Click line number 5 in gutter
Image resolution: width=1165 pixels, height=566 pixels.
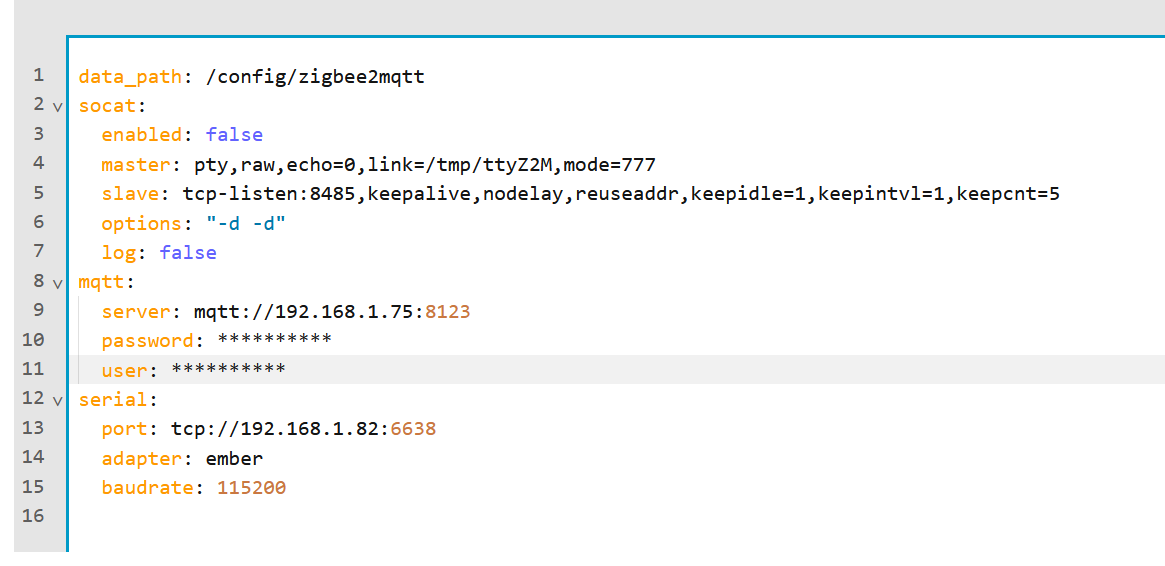pyautogui.click(x=38, y=193)
